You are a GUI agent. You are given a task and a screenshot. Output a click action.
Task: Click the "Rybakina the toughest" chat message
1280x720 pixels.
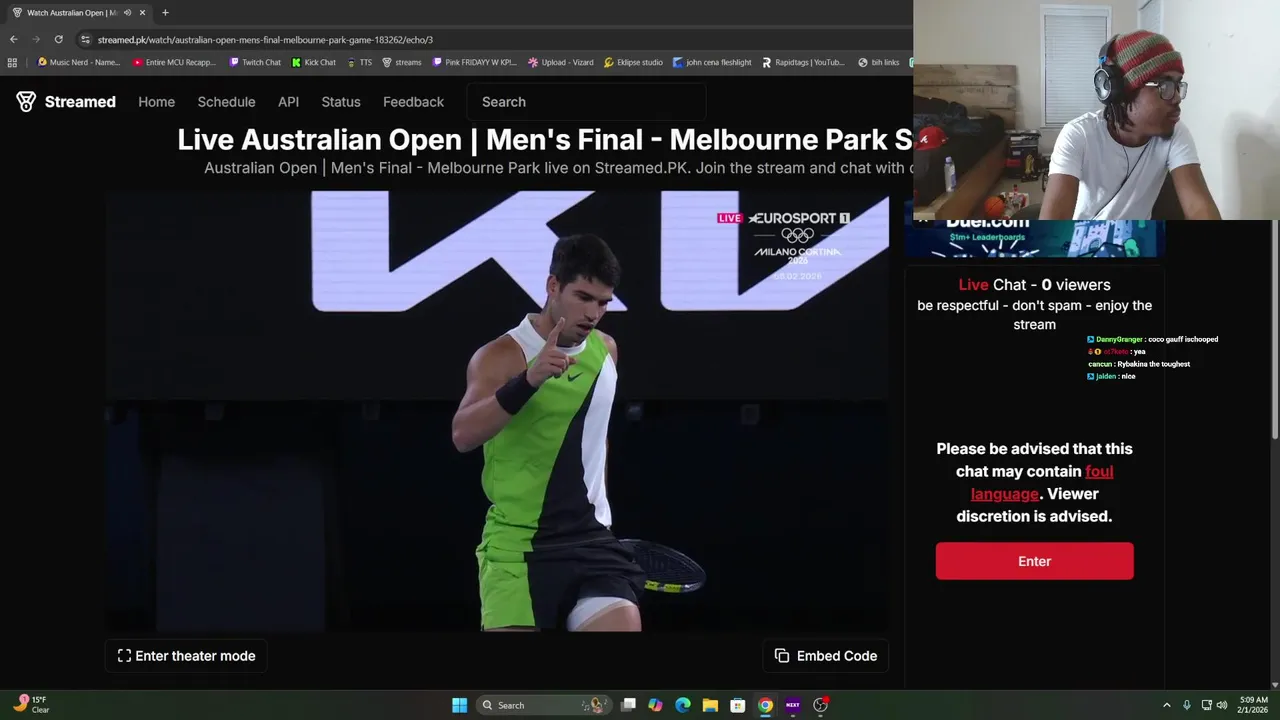click(1139, 364)
